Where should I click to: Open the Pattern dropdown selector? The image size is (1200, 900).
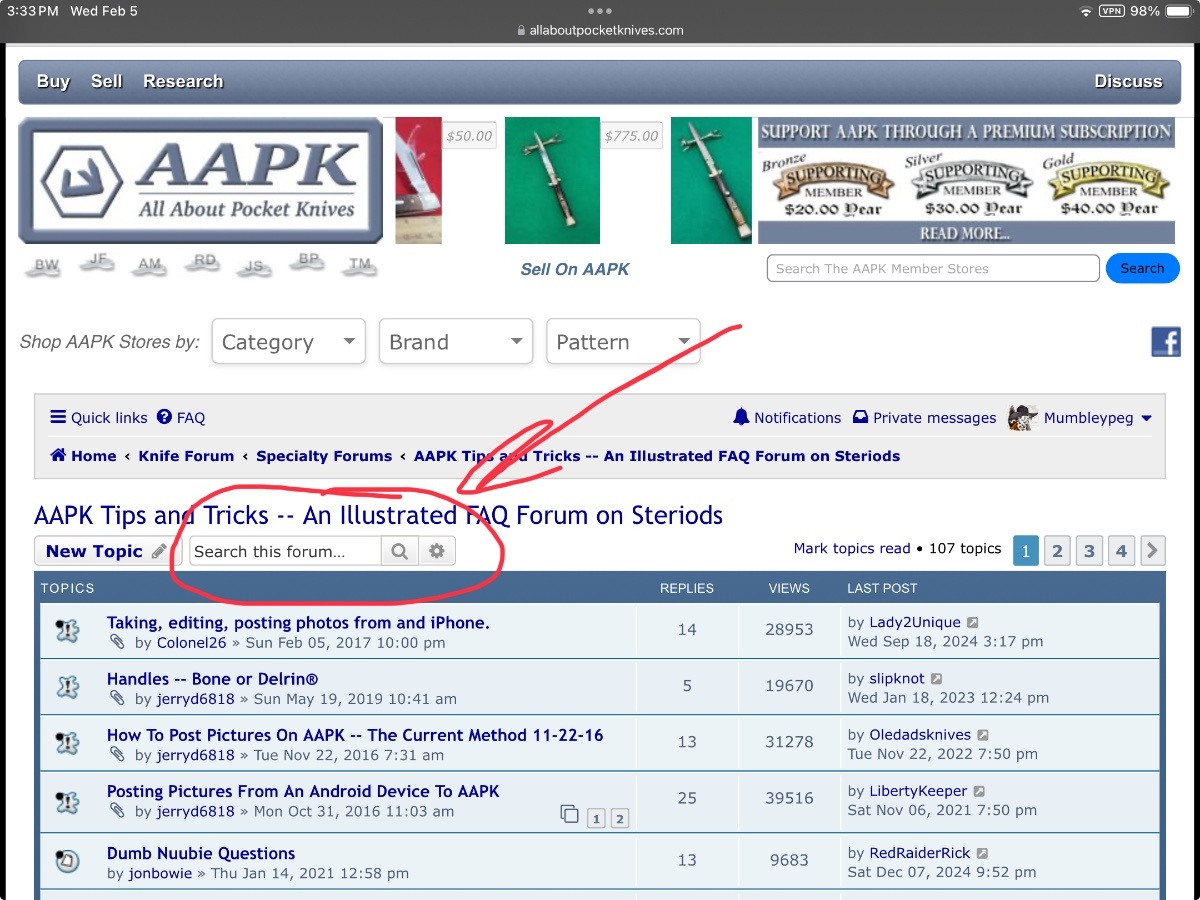point(623,342)
